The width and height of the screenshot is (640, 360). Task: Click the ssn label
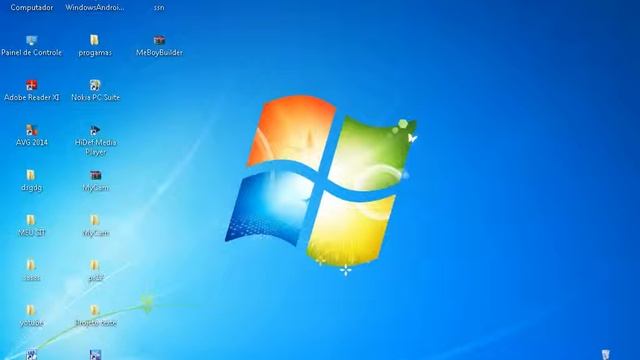point(159,7)
